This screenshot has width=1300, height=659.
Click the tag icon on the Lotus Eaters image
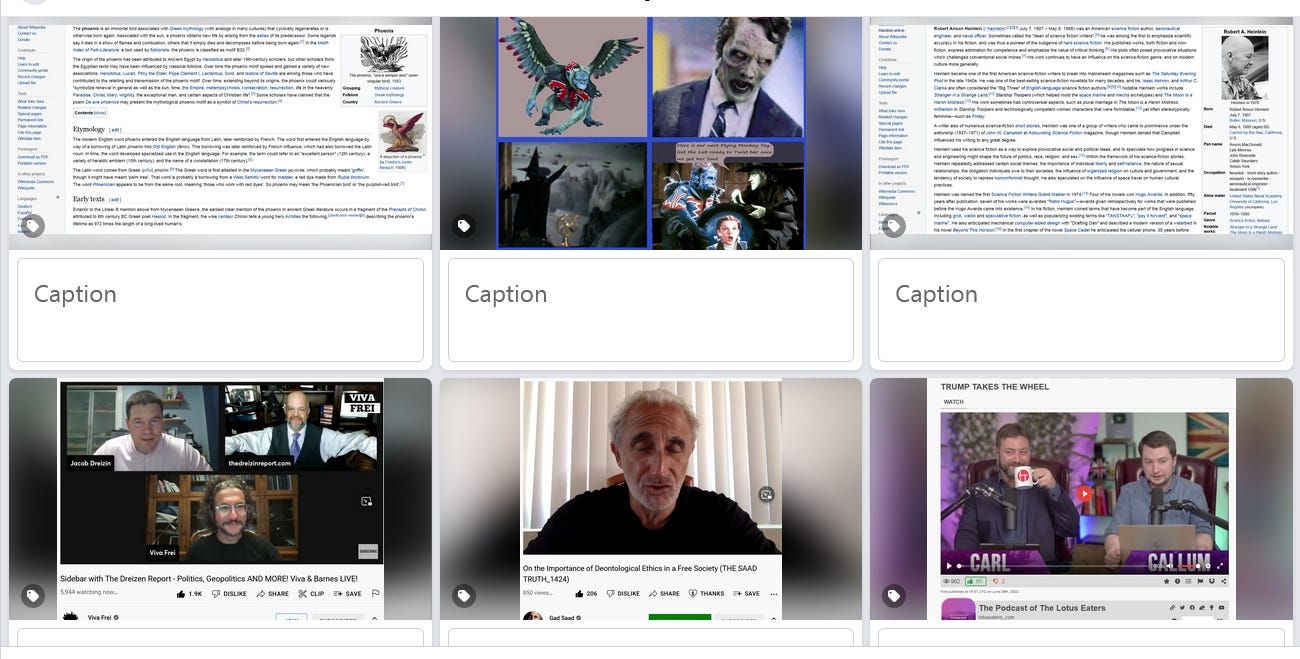pos(894,596)
